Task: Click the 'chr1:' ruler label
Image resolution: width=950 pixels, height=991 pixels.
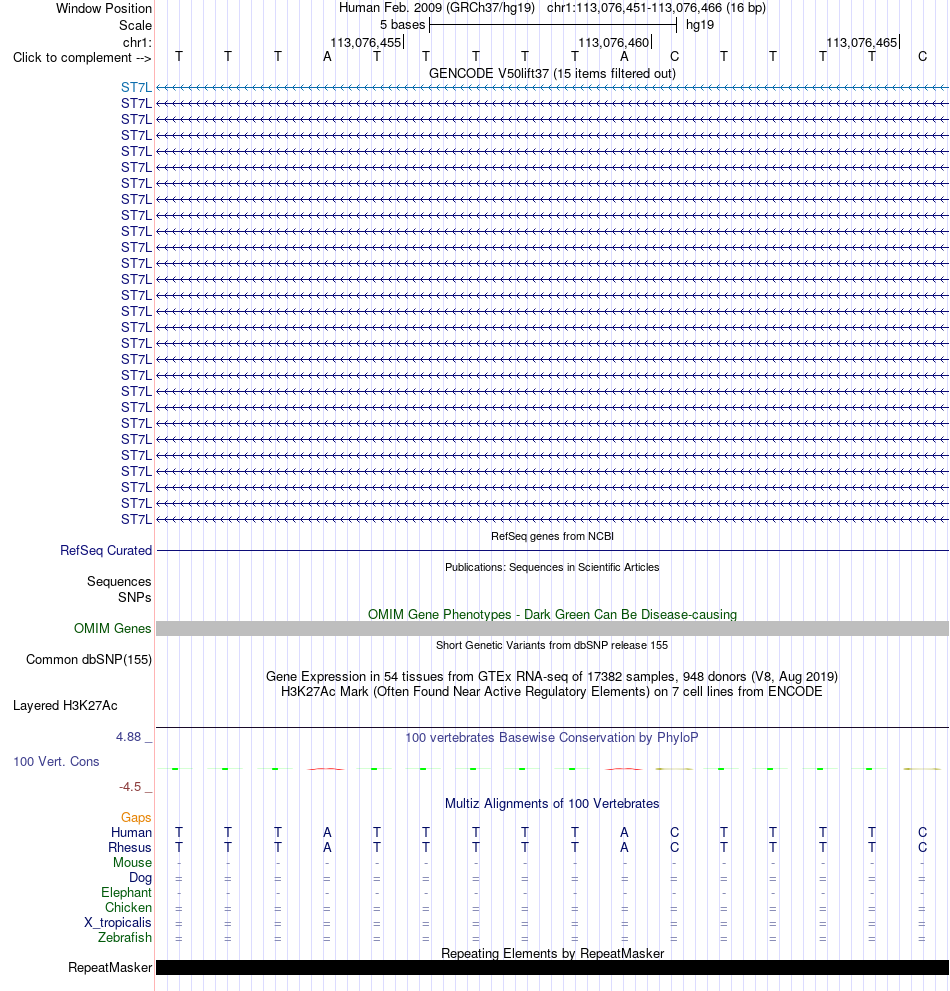Action: [137, 42]
